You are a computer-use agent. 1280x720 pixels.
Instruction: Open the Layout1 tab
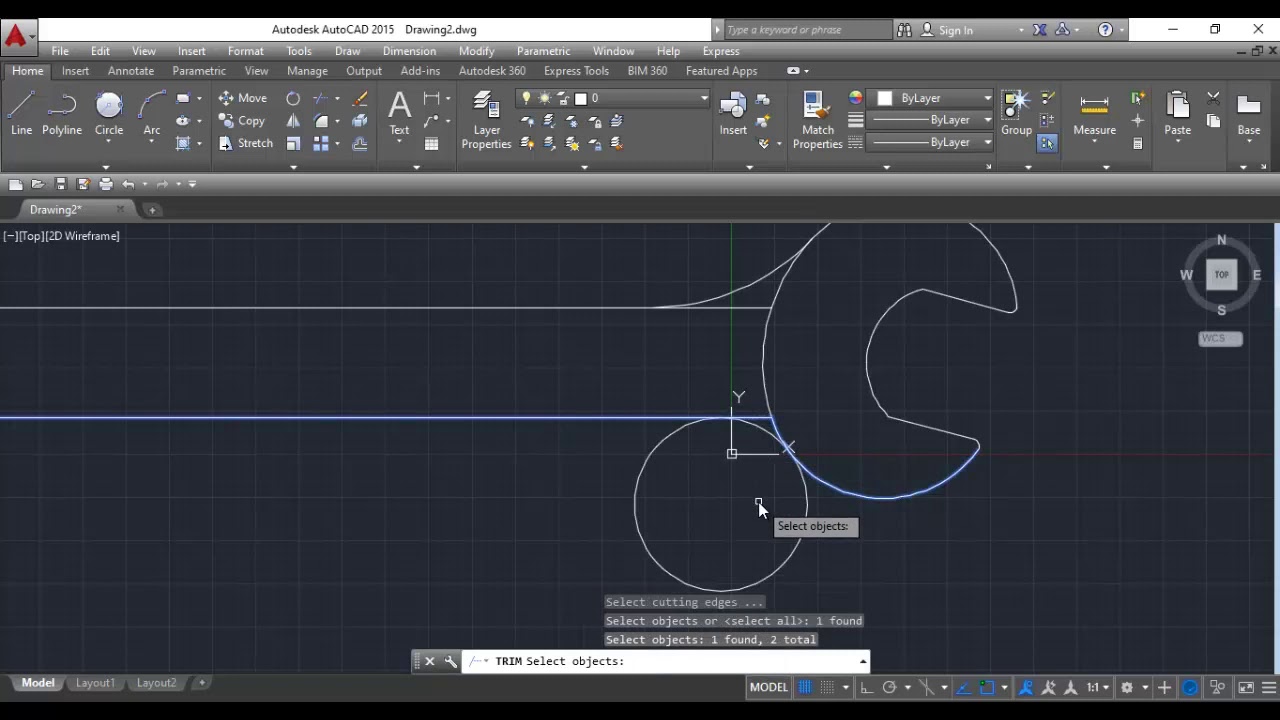coord(95,683)
